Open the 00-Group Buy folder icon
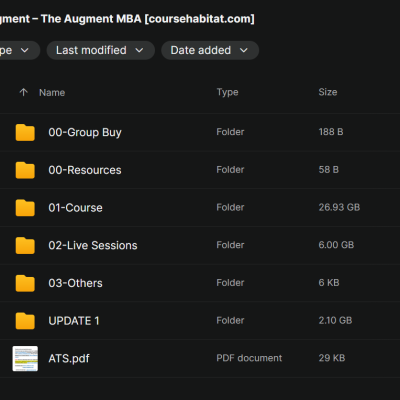400x400 pixels. [25, 132]
